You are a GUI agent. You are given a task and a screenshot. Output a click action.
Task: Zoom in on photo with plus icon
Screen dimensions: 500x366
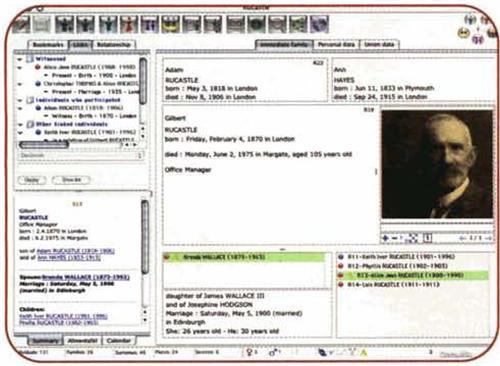(386, 238)
